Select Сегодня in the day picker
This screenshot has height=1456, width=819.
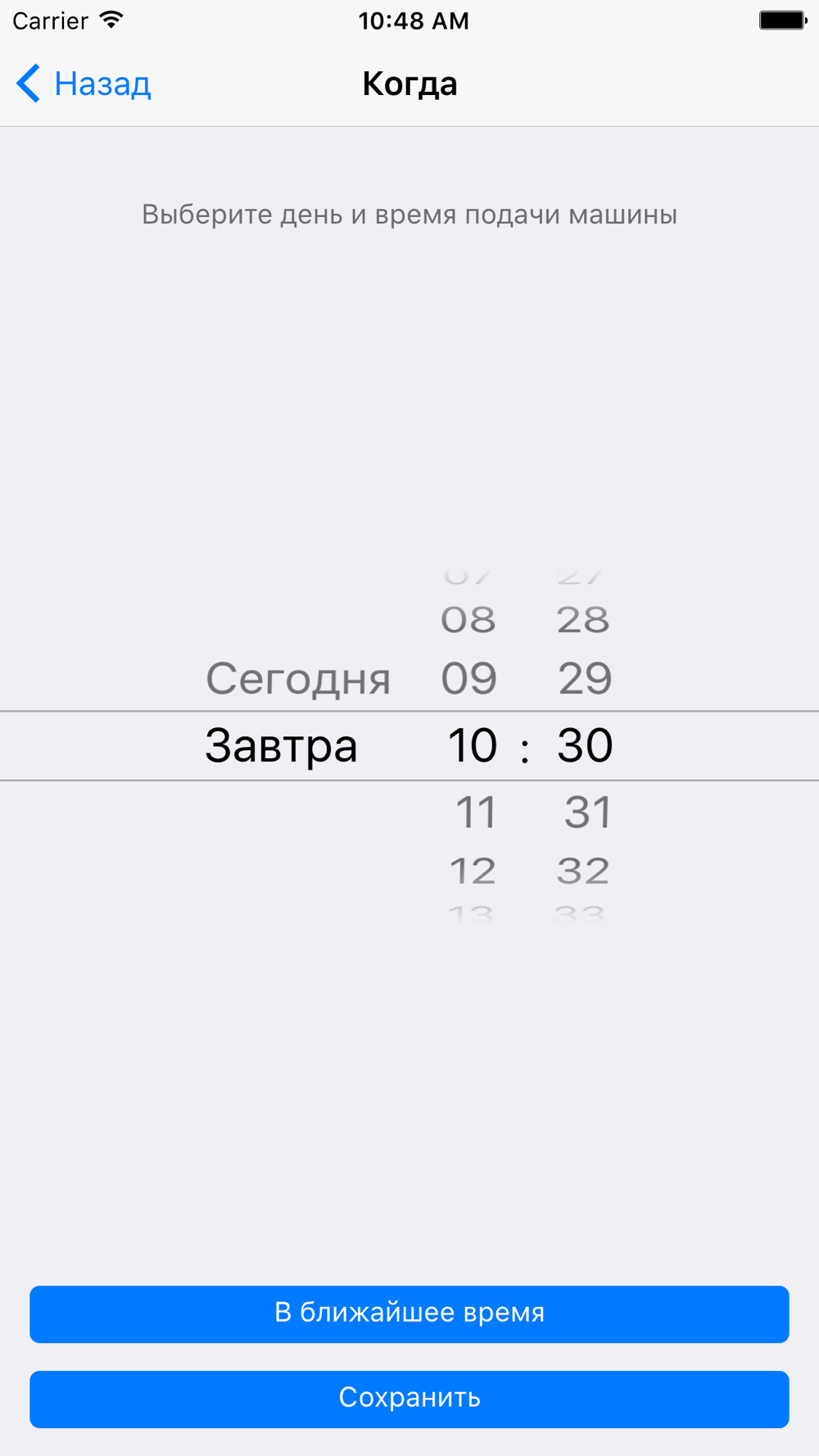click(x=298, y=679)
